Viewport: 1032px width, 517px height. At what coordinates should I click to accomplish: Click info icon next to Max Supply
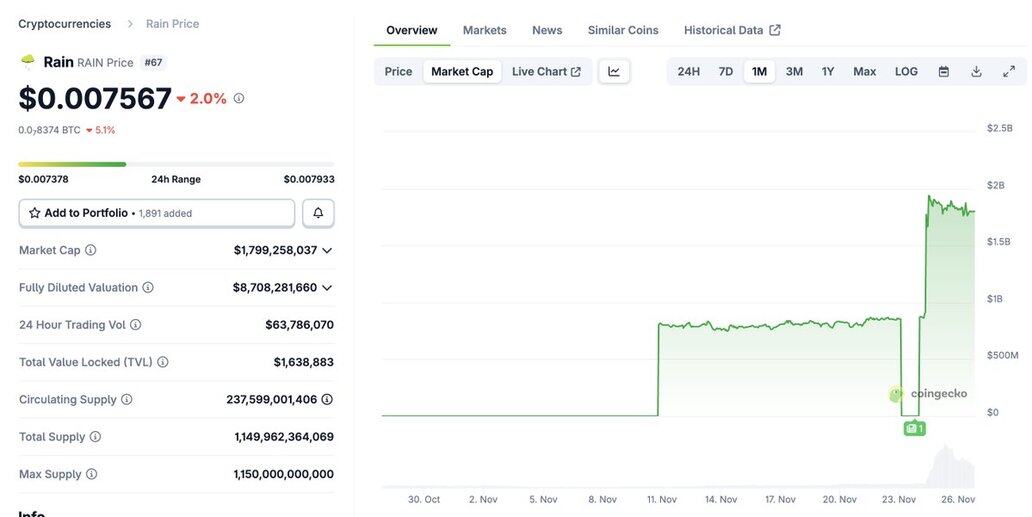pos(92,474)
